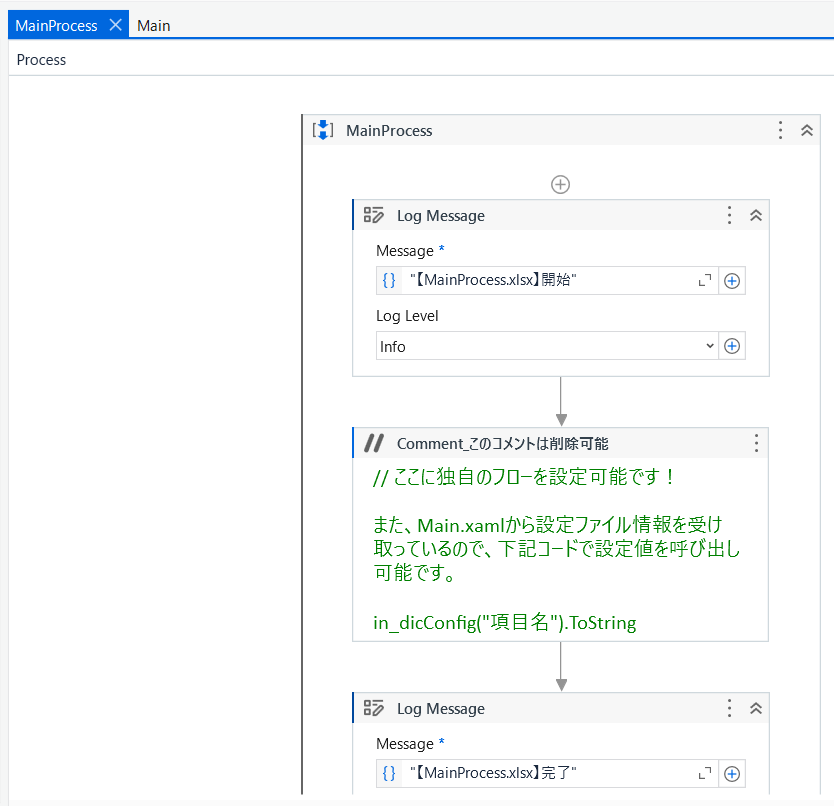Click the Log Level label
The width and height of the screenshot is (834, 806).
tap(407, 316)
